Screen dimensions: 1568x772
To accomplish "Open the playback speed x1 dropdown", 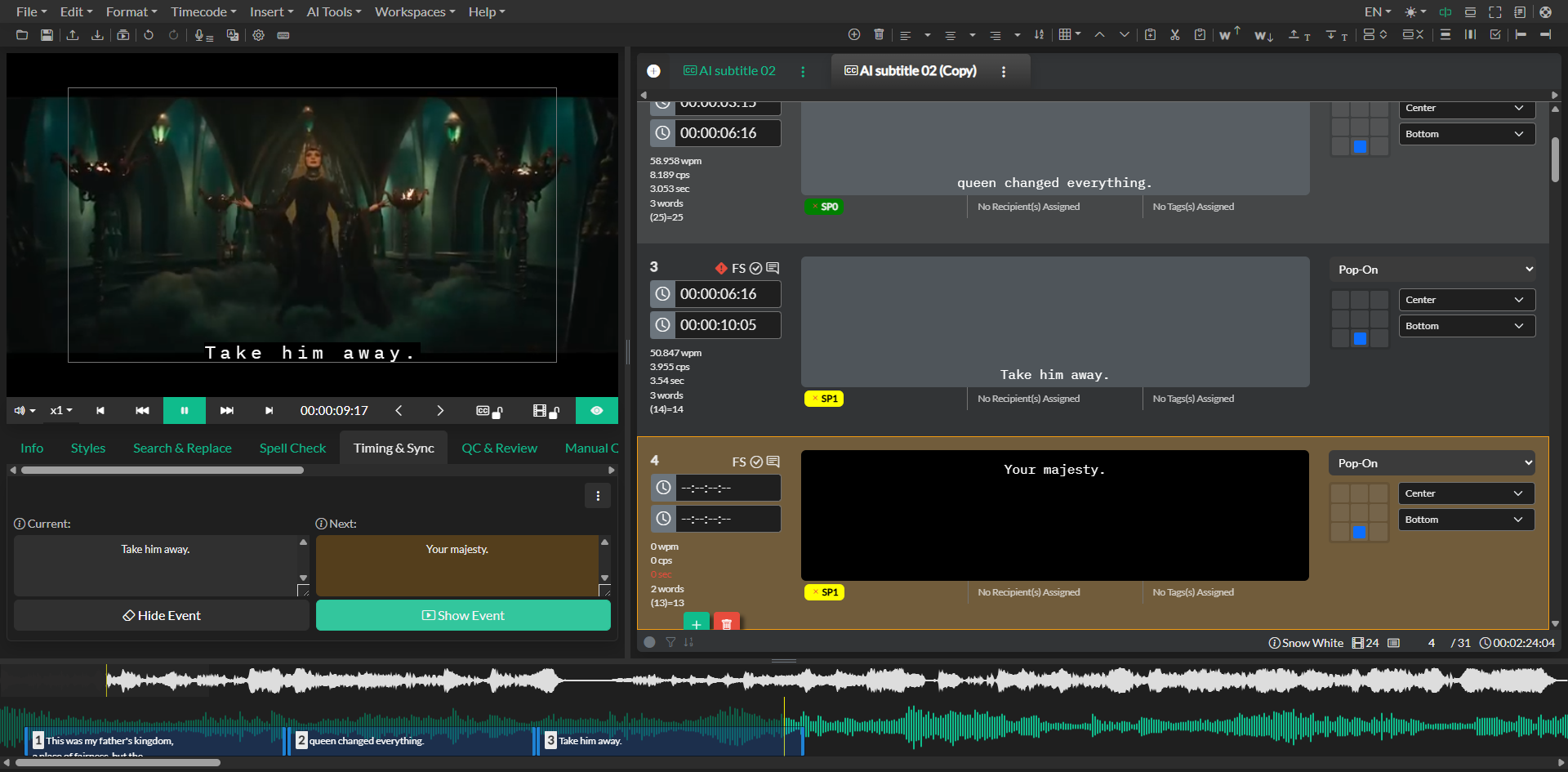I will pyautogui.click(x=61, y=410).
